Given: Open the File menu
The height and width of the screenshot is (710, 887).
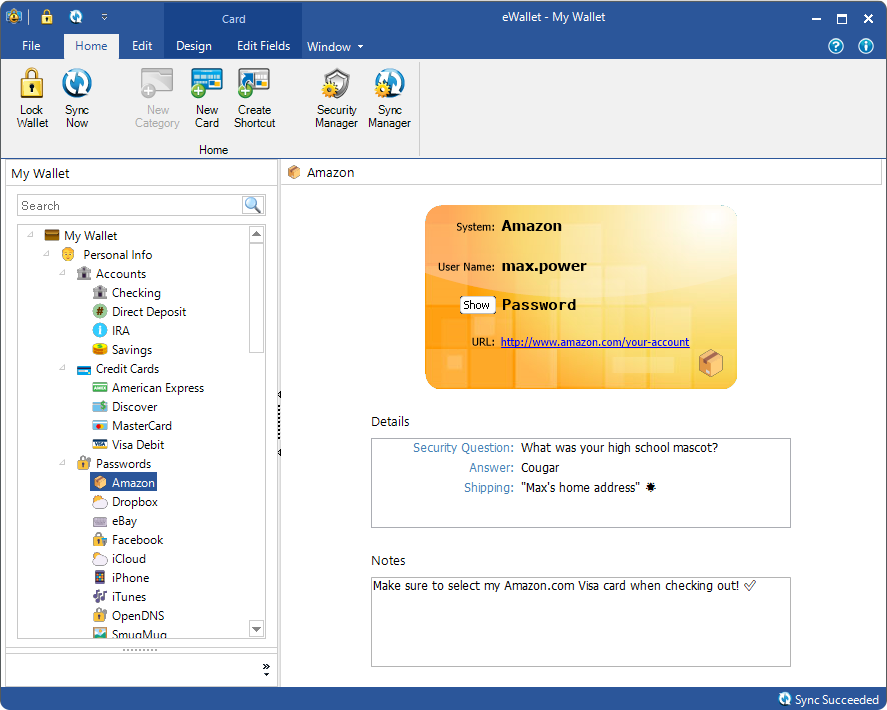Looking at the screenshot, I should (31, 46).
